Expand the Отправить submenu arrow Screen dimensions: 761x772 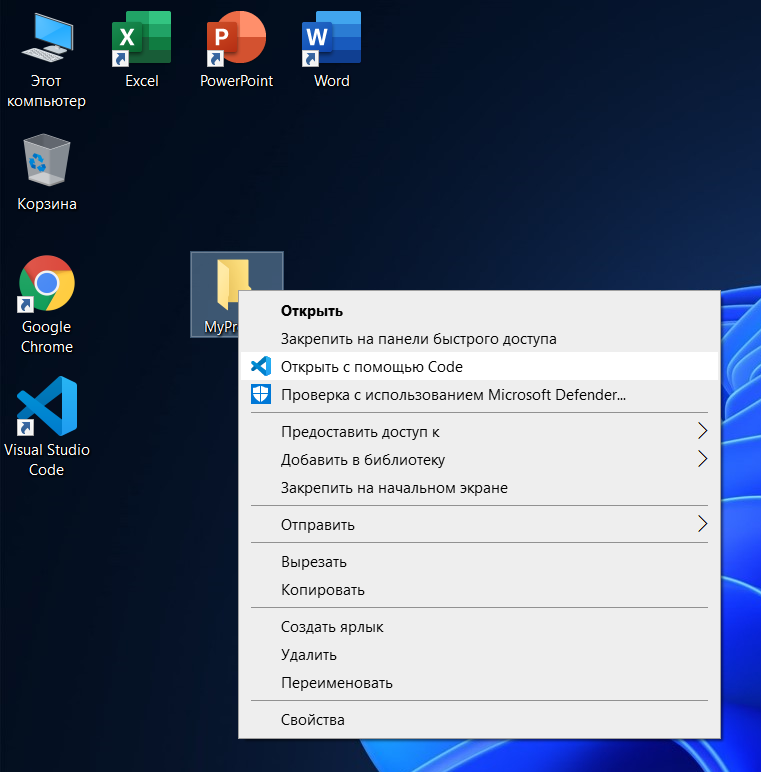[x=702, y=524]
